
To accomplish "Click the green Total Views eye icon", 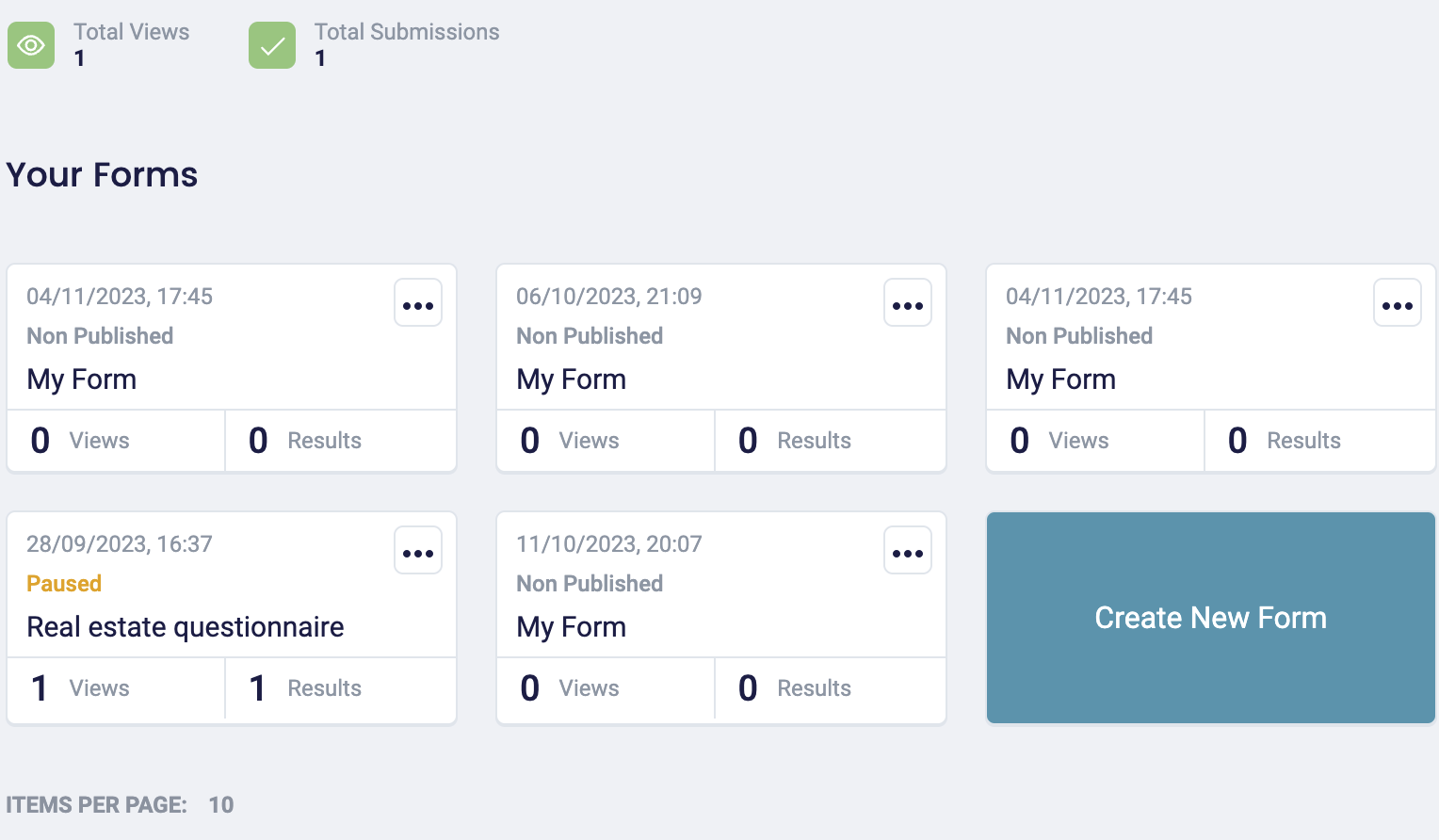I will tap(30, 44).
